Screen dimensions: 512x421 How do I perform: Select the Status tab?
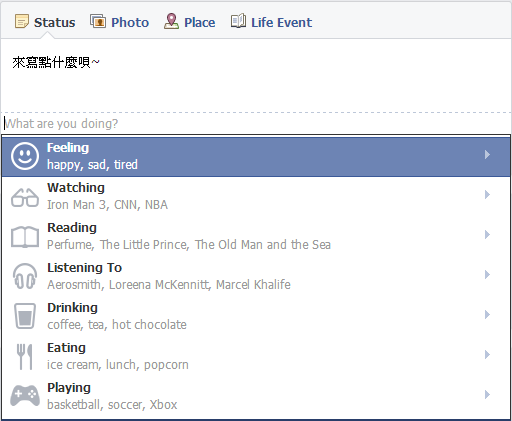pyautogui.click(x=45, y=22)
